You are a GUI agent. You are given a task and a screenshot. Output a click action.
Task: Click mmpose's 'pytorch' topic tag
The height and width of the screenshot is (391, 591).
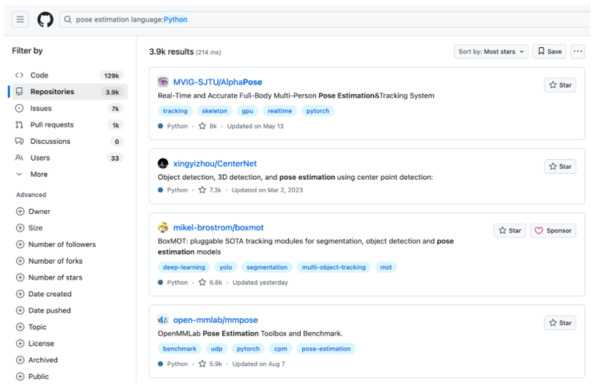(248, 349)
